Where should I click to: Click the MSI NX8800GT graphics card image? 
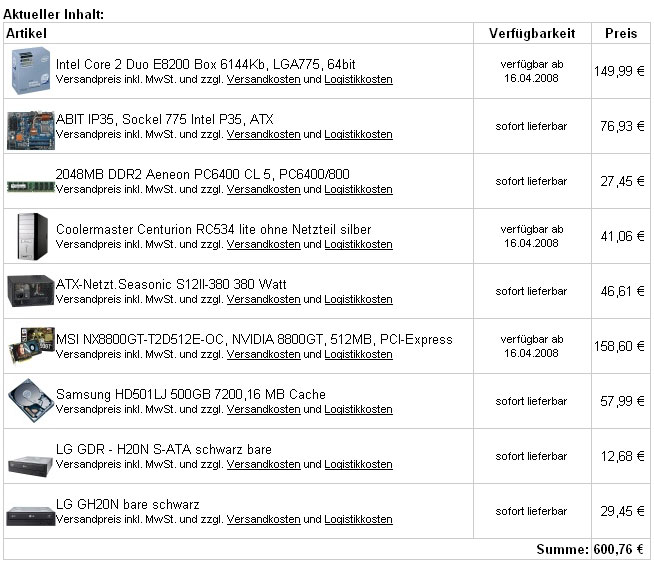coord(32,346)
